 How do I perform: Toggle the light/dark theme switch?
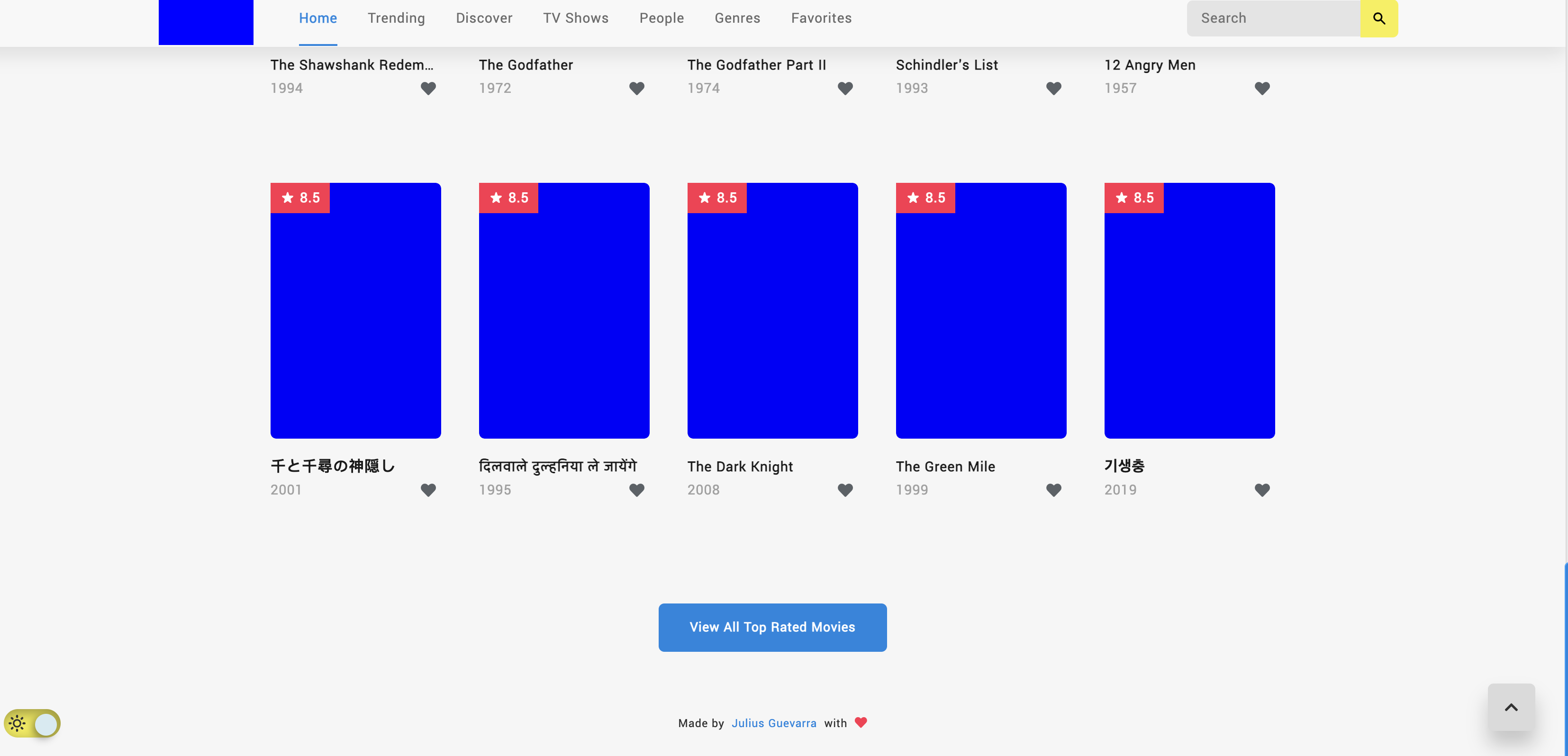click(32, 724)
